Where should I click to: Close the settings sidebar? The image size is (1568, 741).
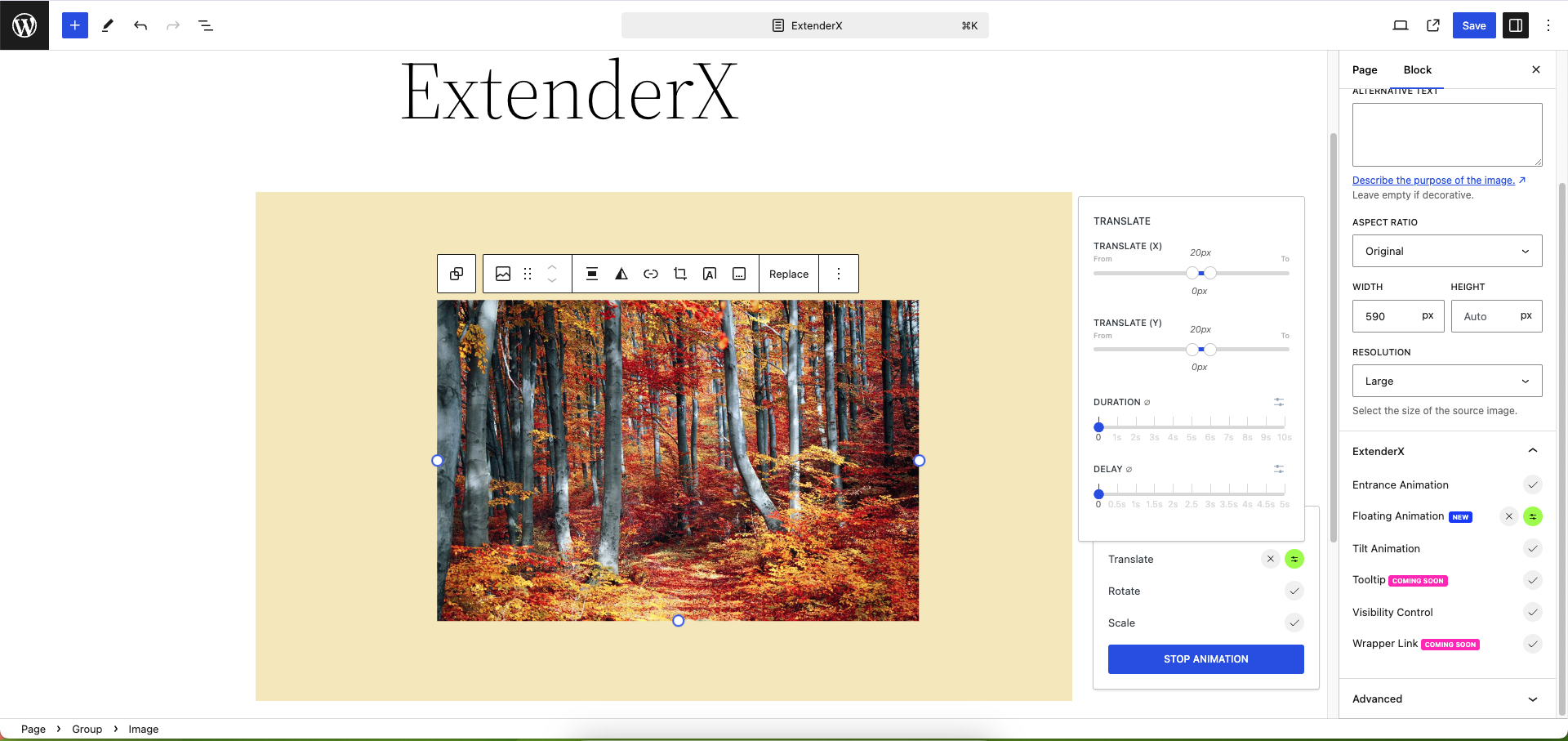click(1536, 69)
